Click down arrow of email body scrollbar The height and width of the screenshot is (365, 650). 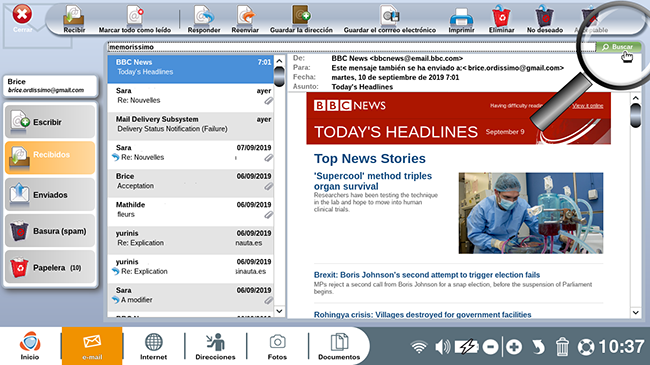tap(635, 312)
